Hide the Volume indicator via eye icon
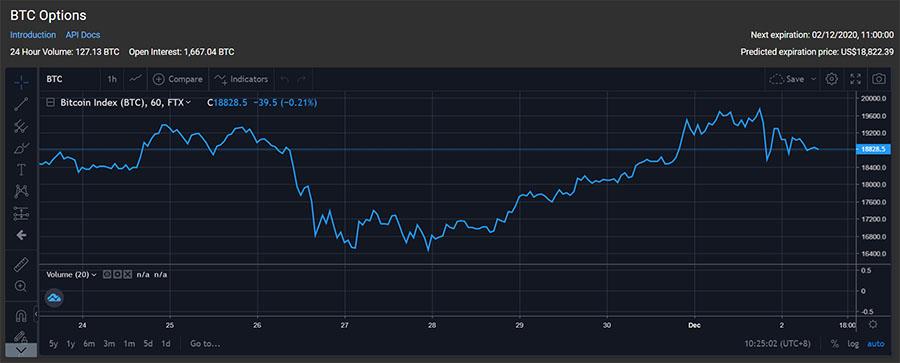Screen dimensions: 900x363 107,275
